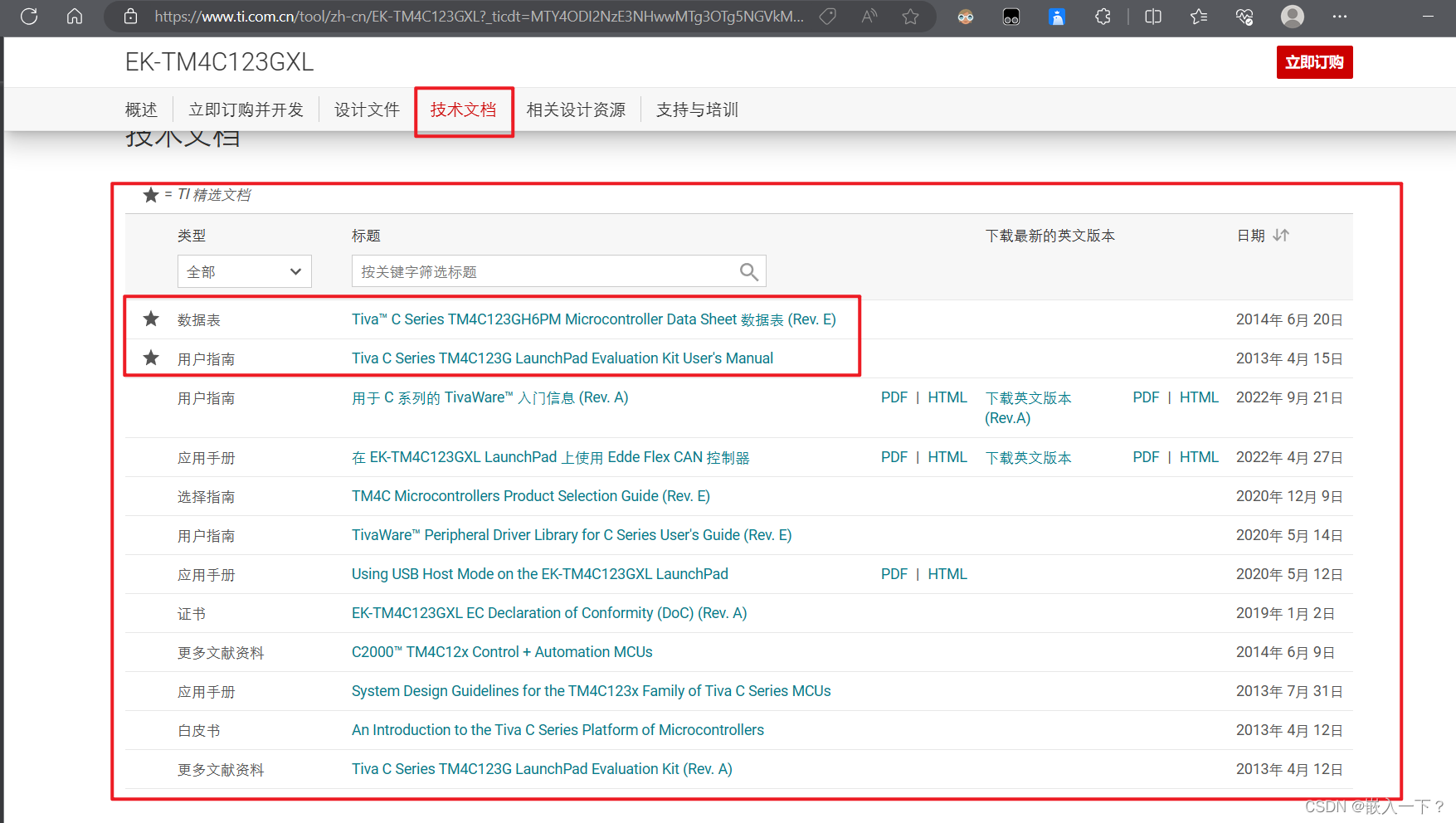Click Chinese HTML link for TivaWare 入门信息

coord(947,397)
